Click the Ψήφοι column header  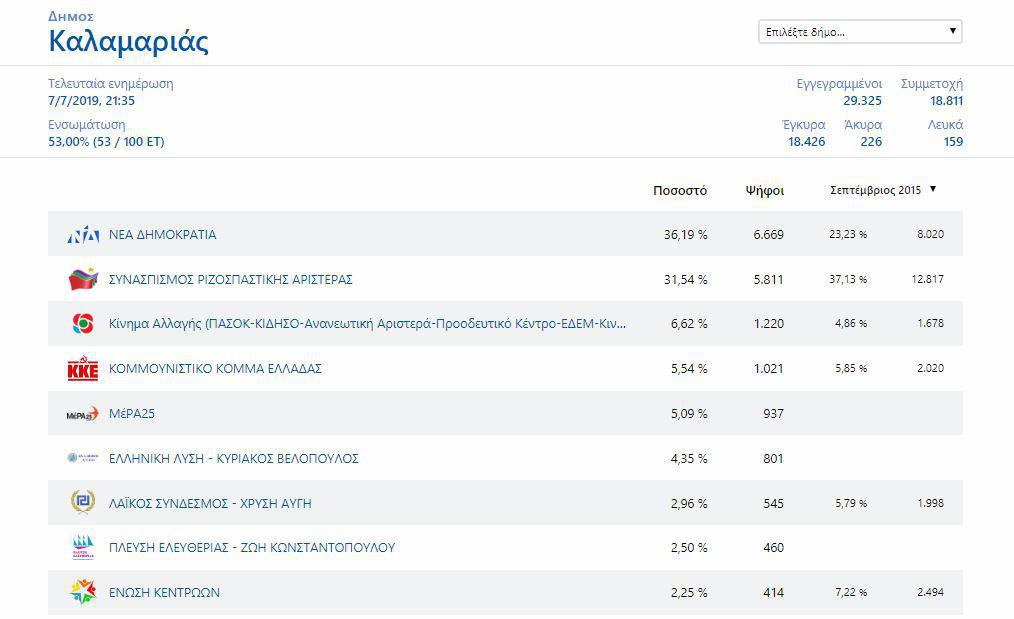(764, 190)
